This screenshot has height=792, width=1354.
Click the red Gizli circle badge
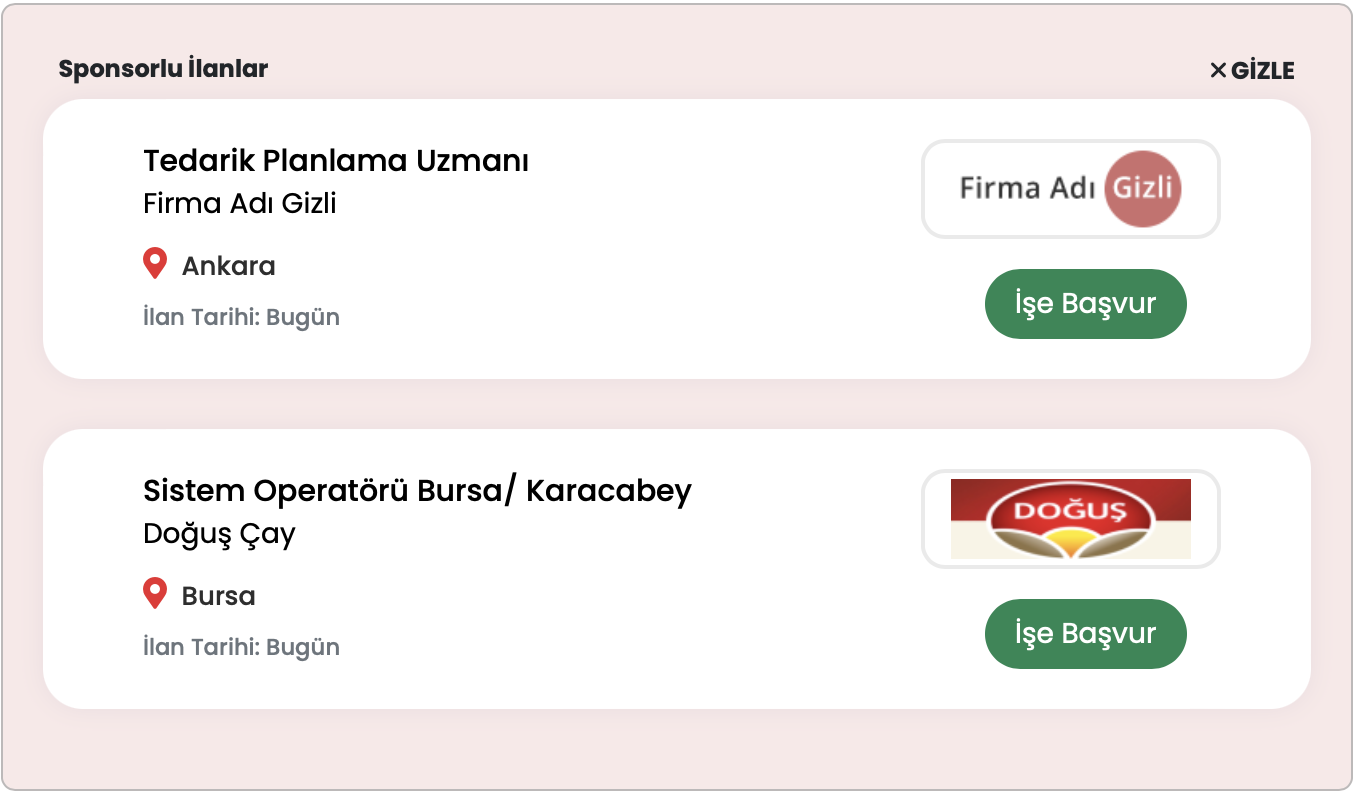coord(1143,189)
